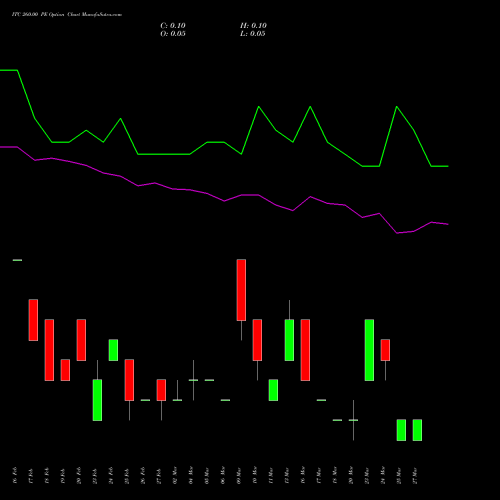Click the '09 Mar' date label
The image size is (500, 500).
[239, 475]
